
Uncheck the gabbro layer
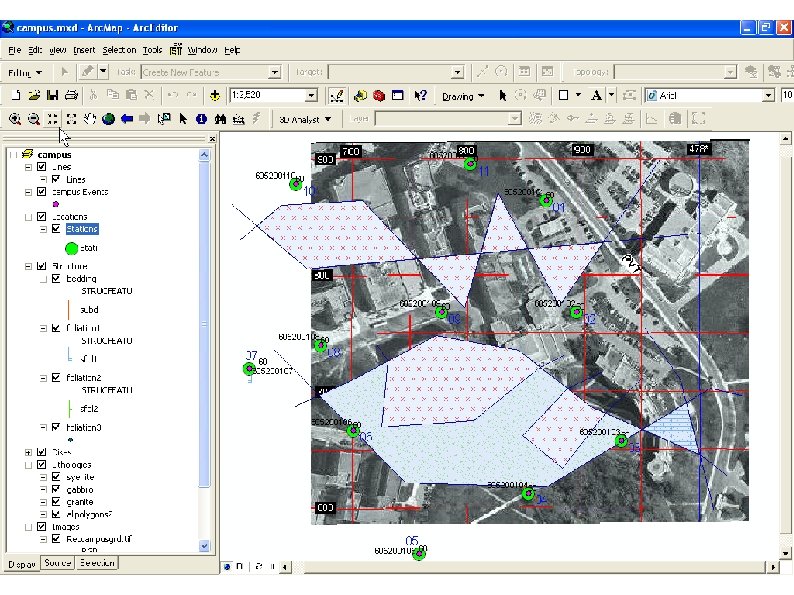(x=56, y=490)
